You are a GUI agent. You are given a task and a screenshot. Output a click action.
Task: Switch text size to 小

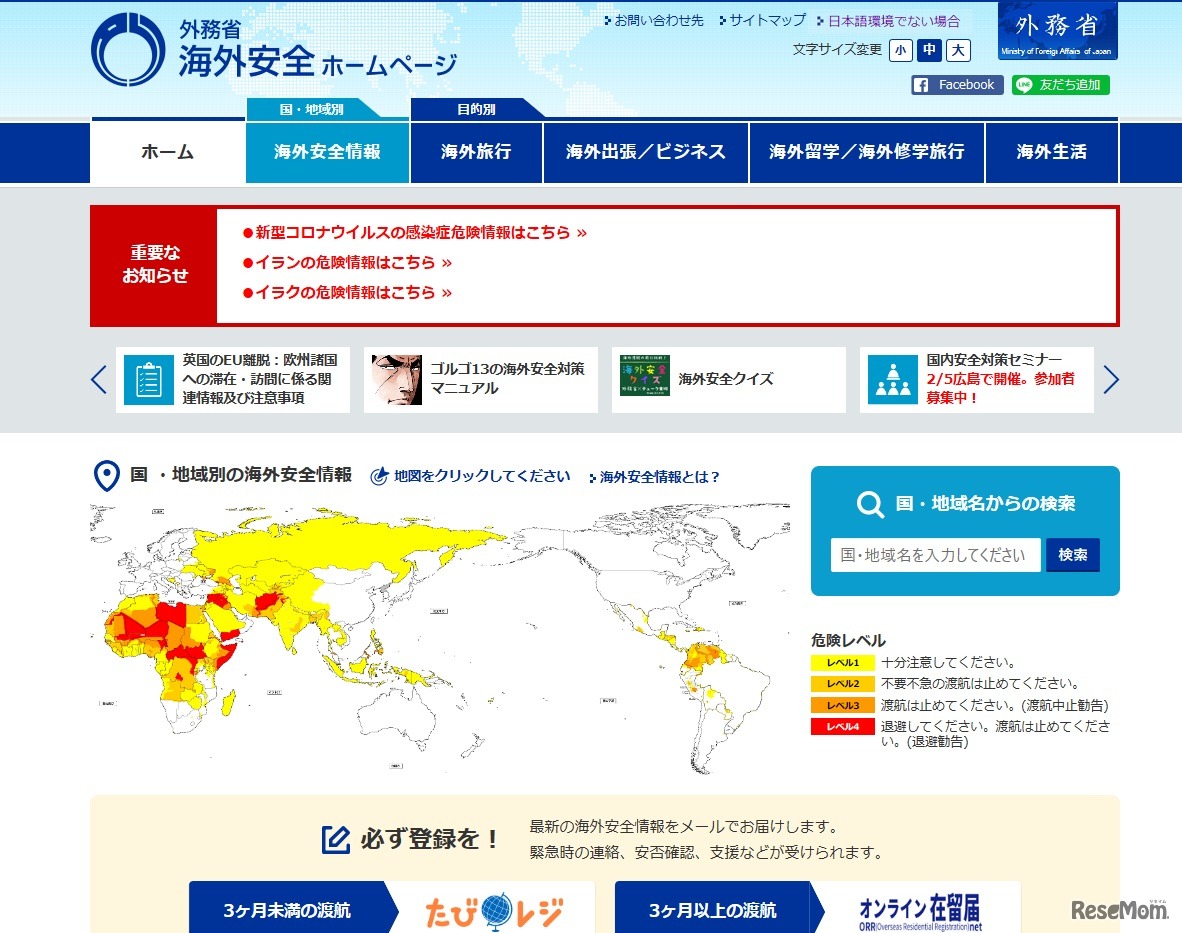(x=900, y=50)
